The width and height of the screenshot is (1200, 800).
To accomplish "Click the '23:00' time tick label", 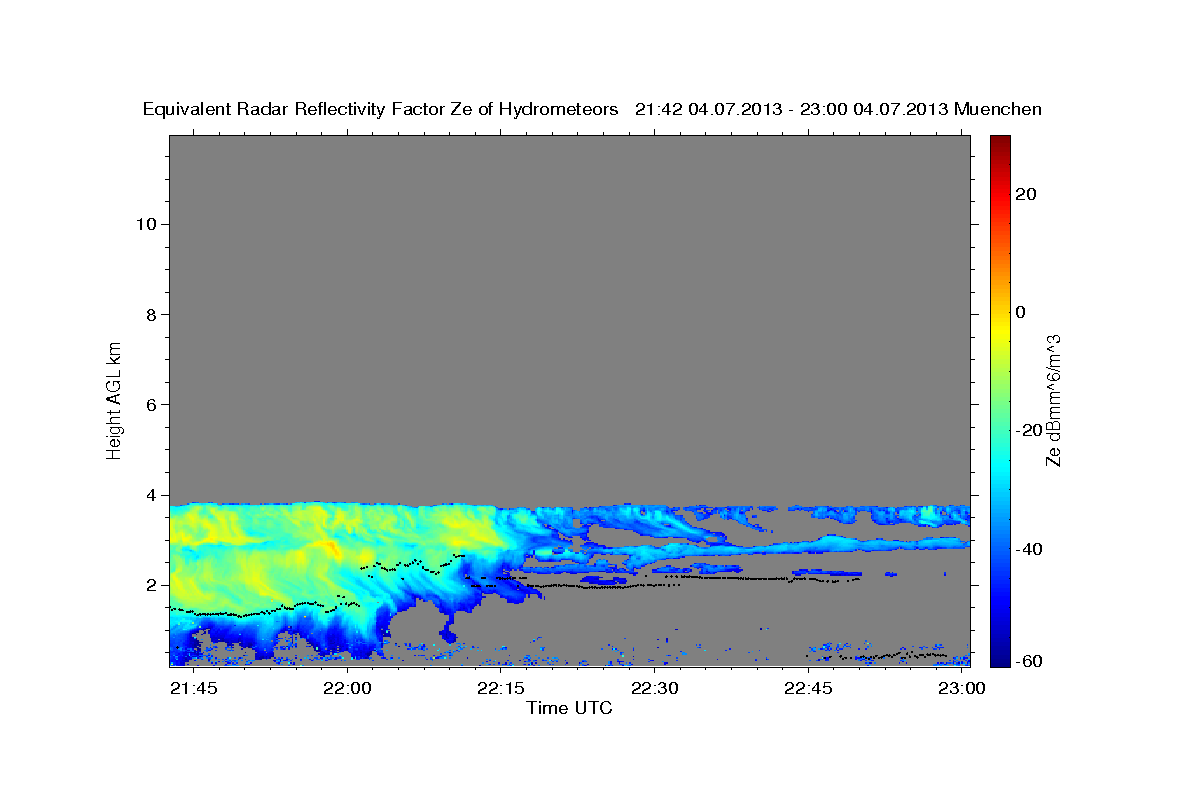I will [962, 688].
